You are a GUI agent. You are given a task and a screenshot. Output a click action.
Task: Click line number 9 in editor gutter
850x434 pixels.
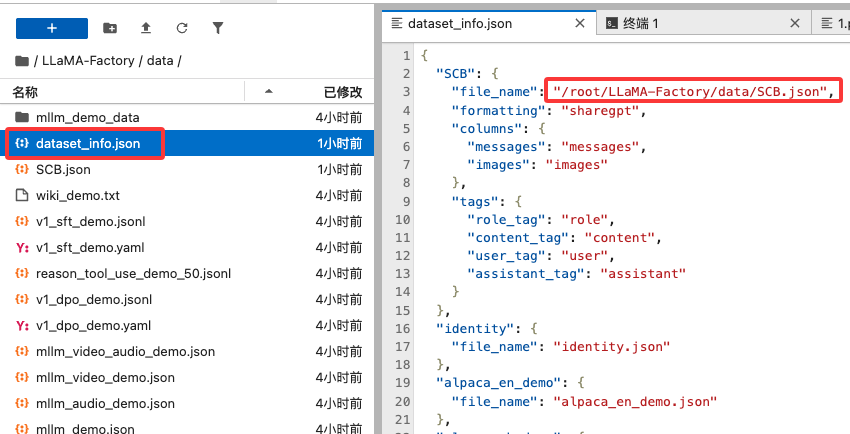[407, 202]
